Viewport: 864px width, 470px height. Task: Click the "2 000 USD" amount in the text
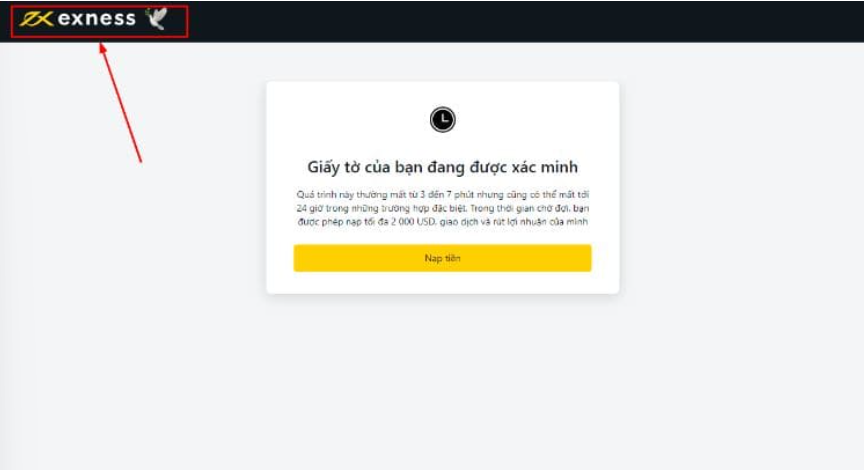(413, 222)
